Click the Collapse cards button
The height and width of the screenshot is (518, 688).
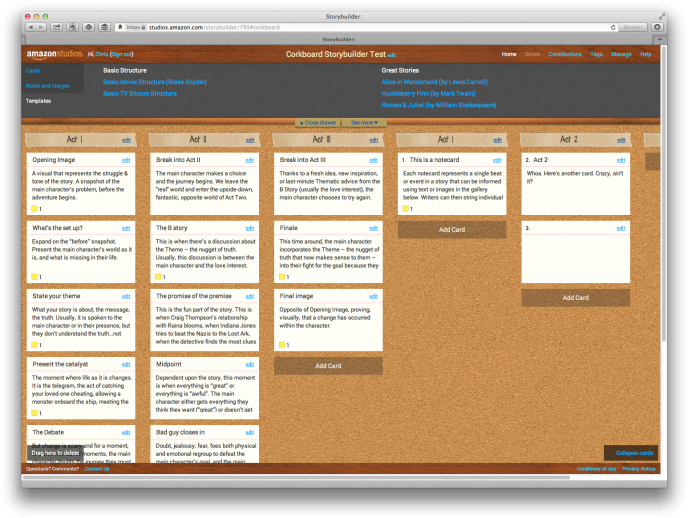click(x=631, y=453)
